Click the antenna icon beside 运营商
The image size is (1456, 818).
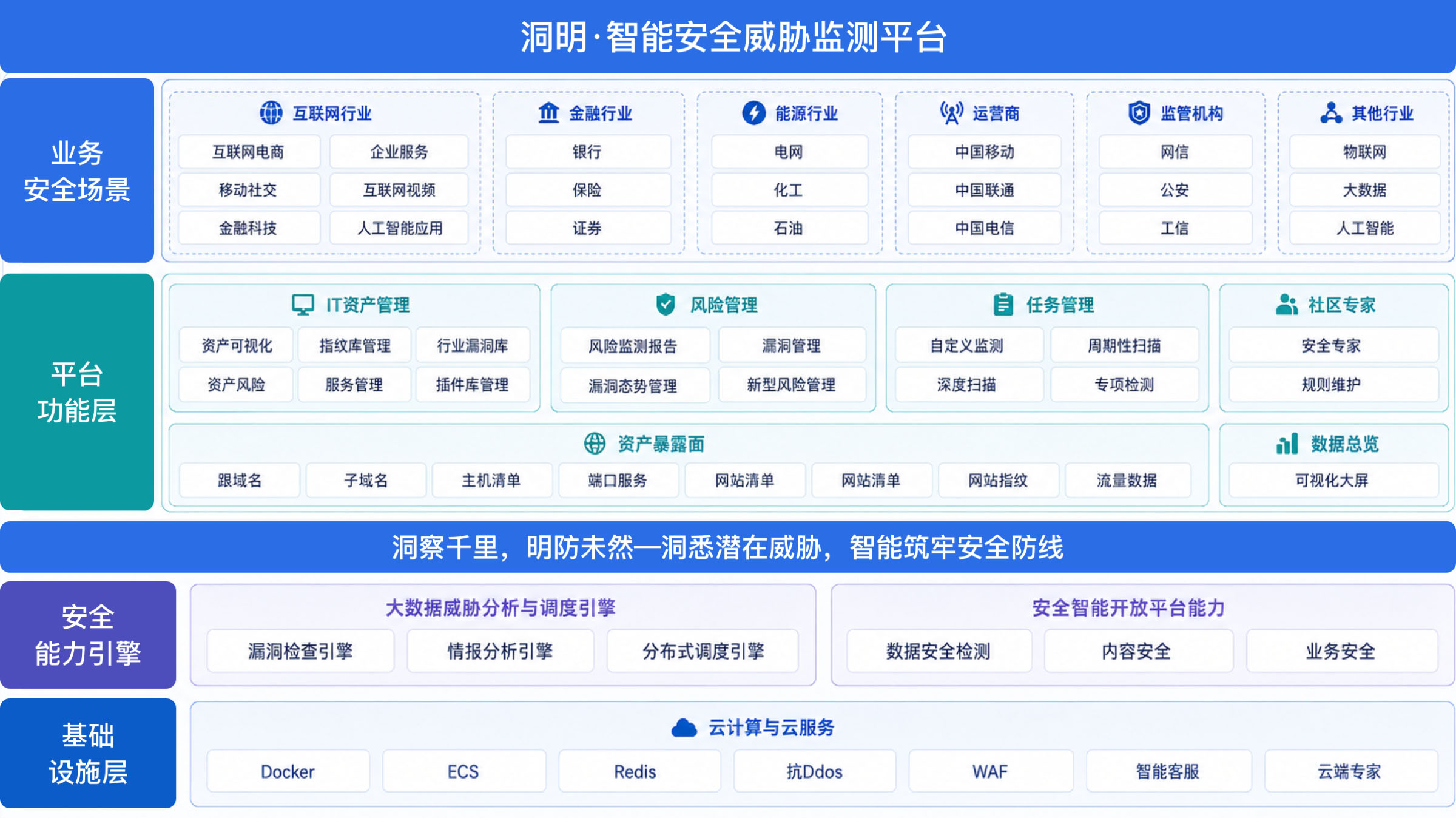point(951,113)
